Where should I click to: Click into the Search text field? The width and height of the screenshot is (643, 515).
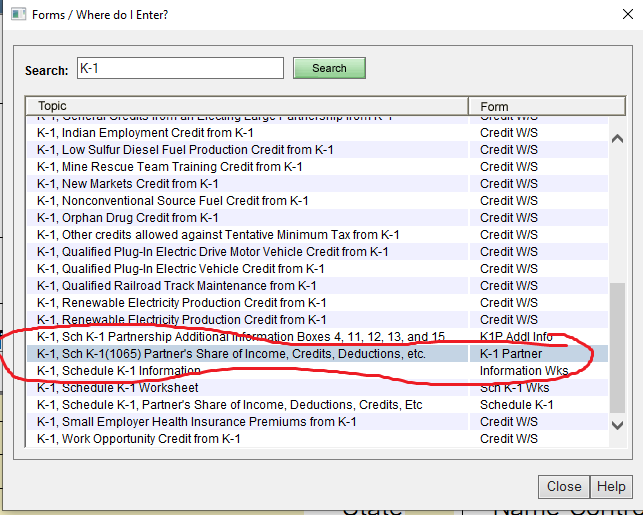coord(180,68)
